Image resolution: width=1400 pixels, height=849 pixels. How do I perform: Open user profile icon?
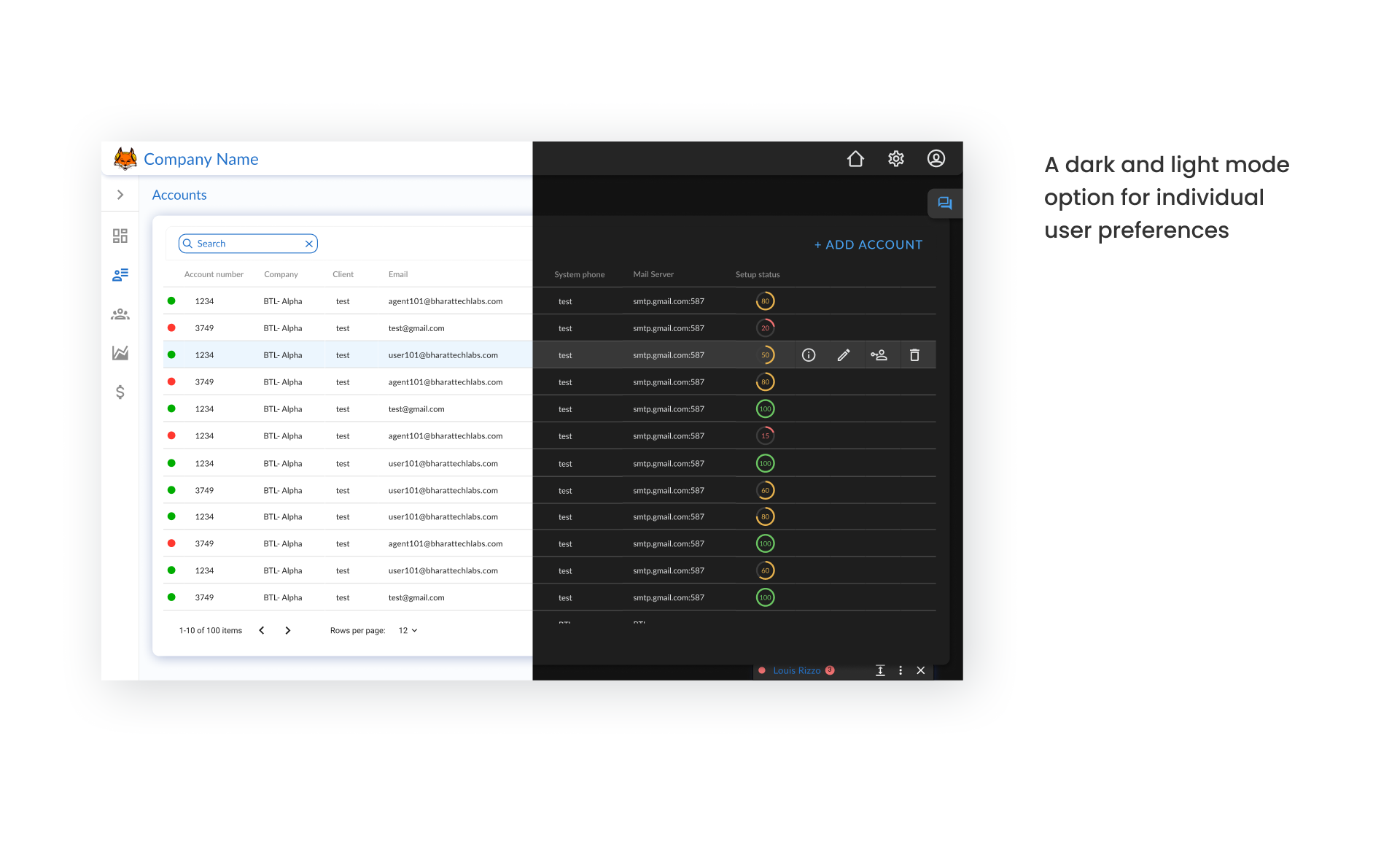click(x=936, y=159)
